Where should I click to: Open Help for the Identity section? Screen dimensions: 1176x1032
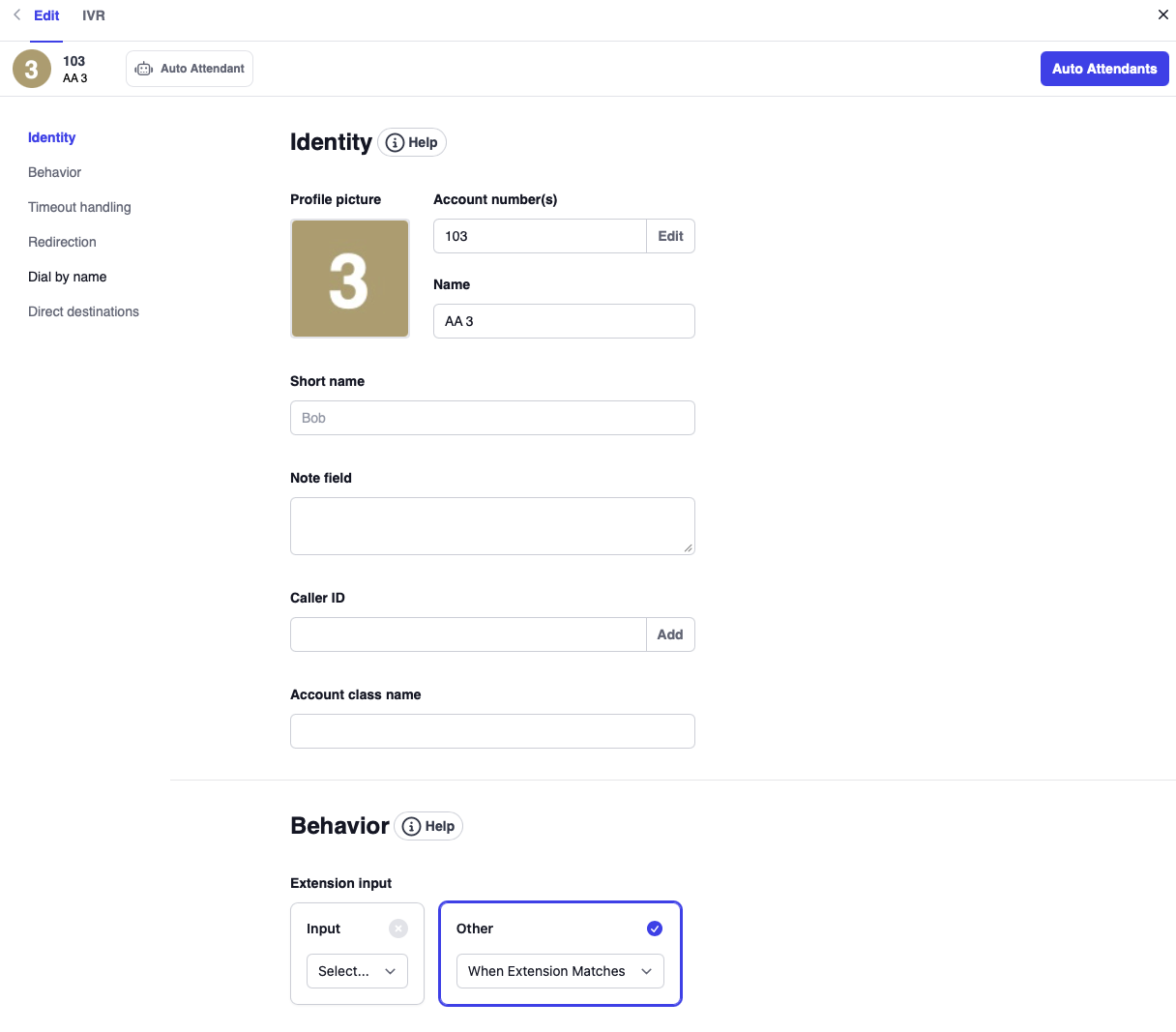coord(412,142)
